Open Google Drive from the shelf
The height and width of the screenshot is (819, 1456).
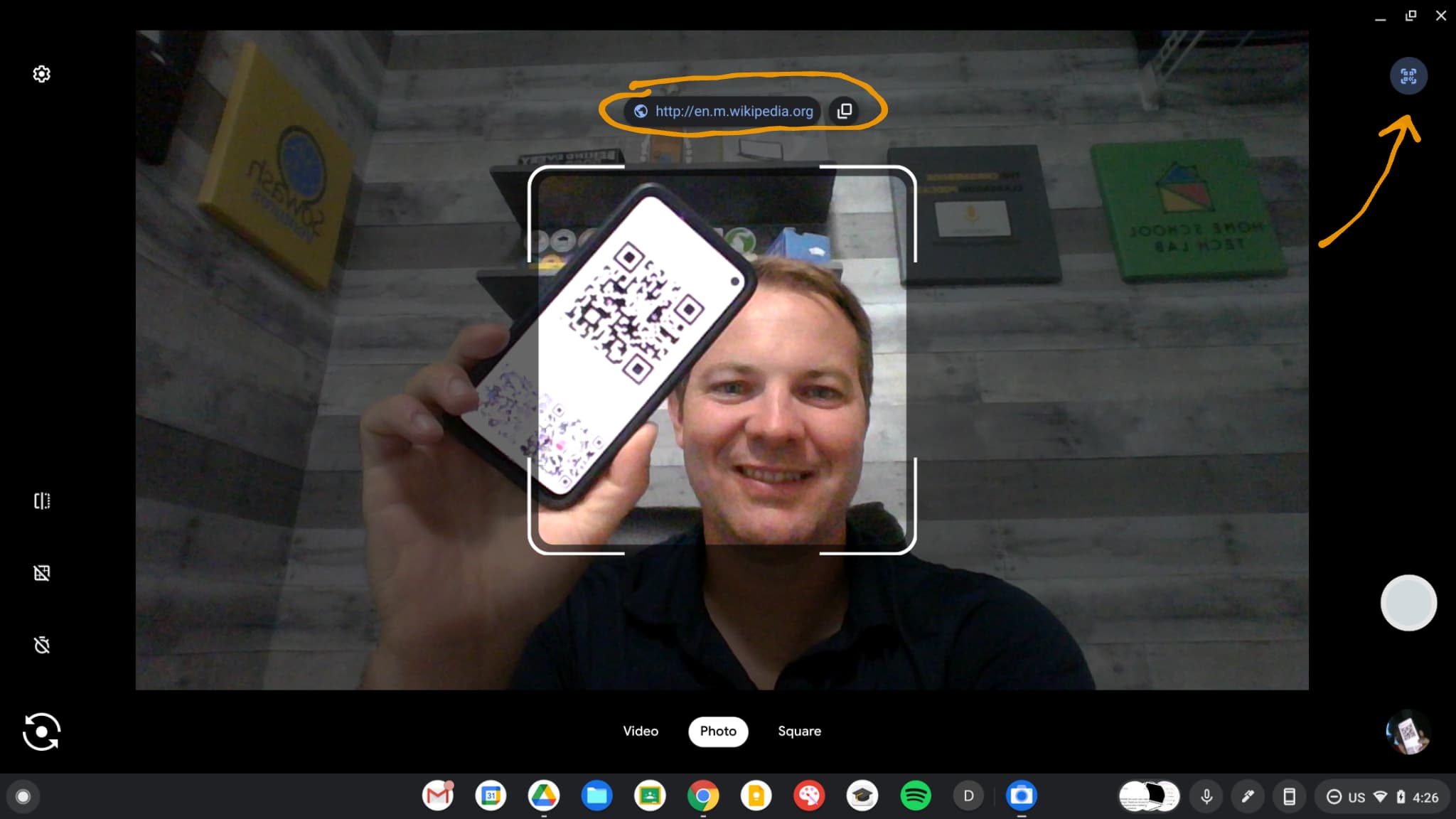pyautogui.click(x=543, y=796)
